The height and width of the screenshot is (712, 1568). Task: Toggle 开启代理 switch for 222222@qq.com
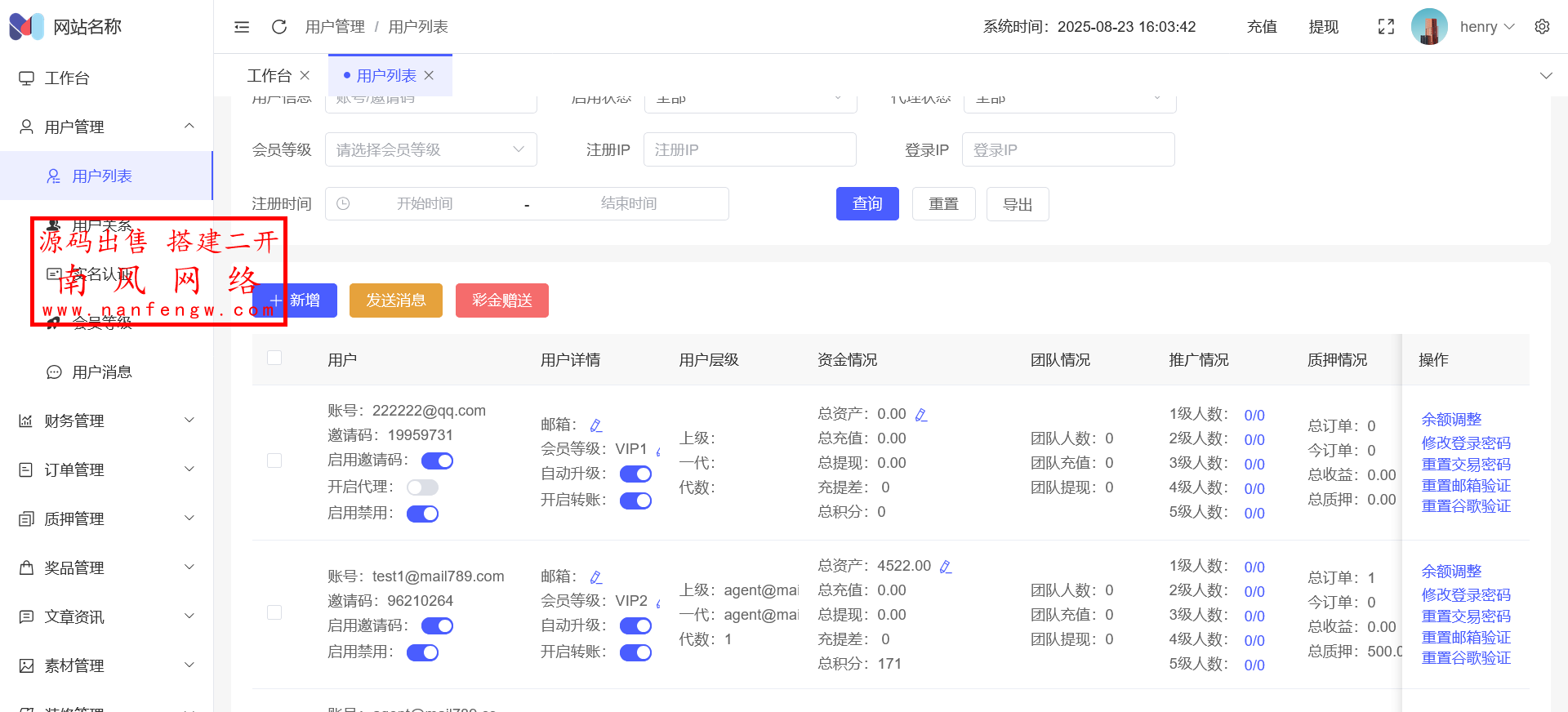[x=423, y=487]
